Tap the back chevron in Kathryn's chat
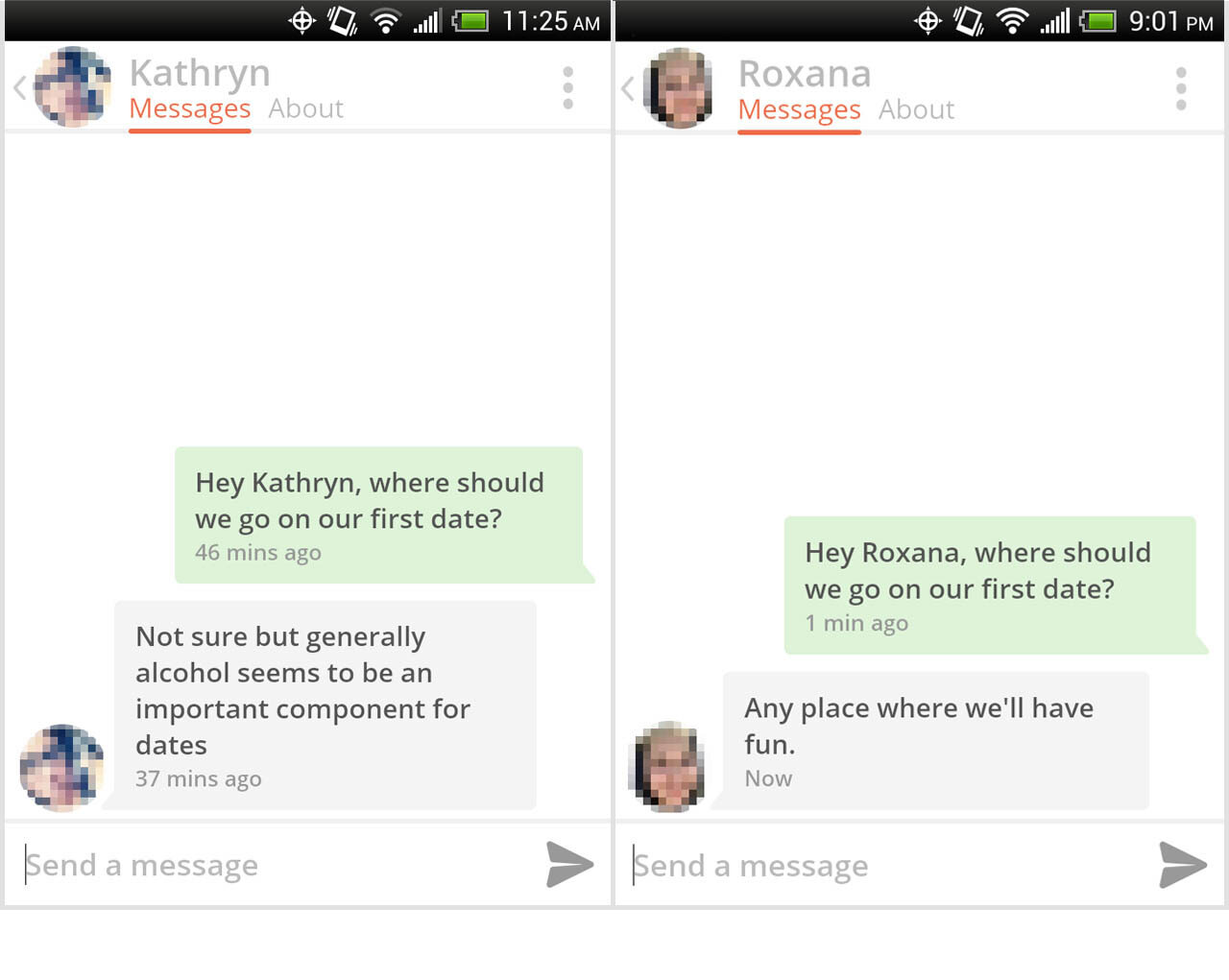1229x980 pixels. tap(19, 88)
